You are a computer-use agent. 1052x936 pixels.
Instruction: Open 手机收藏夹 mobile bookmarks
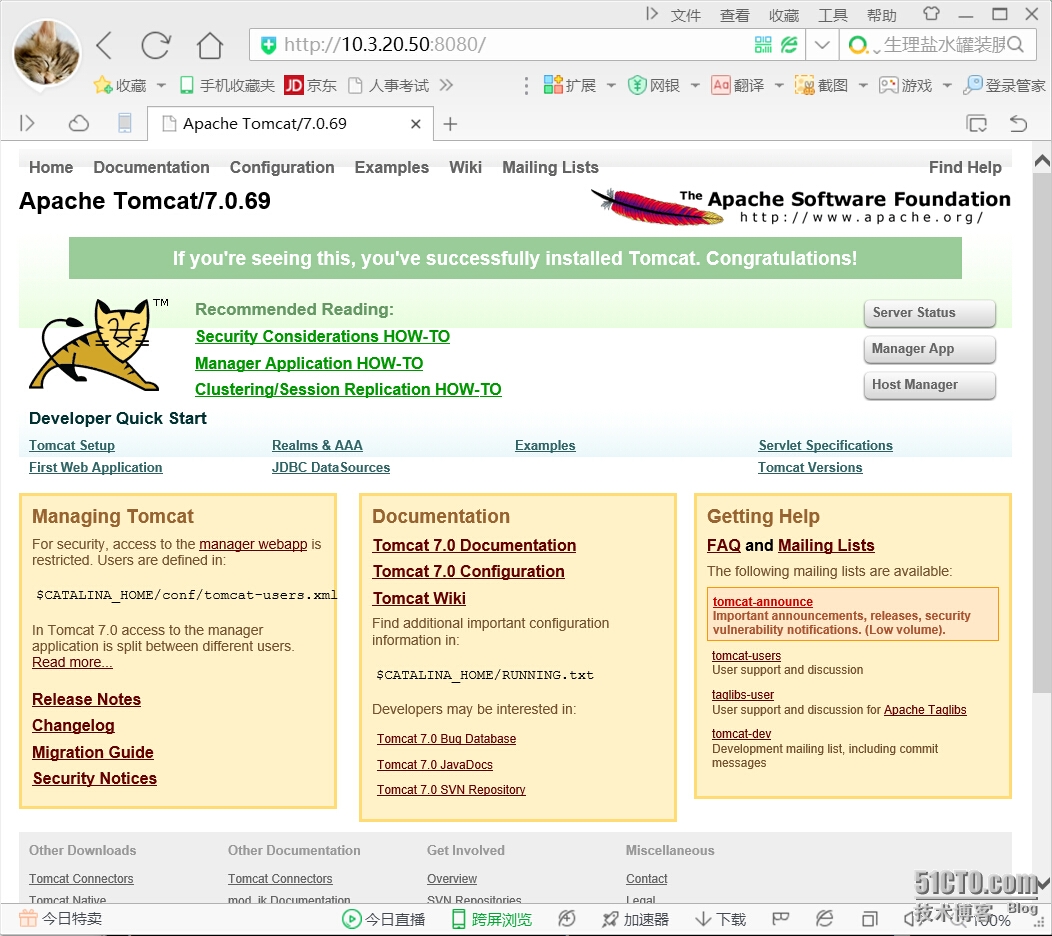(227, 85)
